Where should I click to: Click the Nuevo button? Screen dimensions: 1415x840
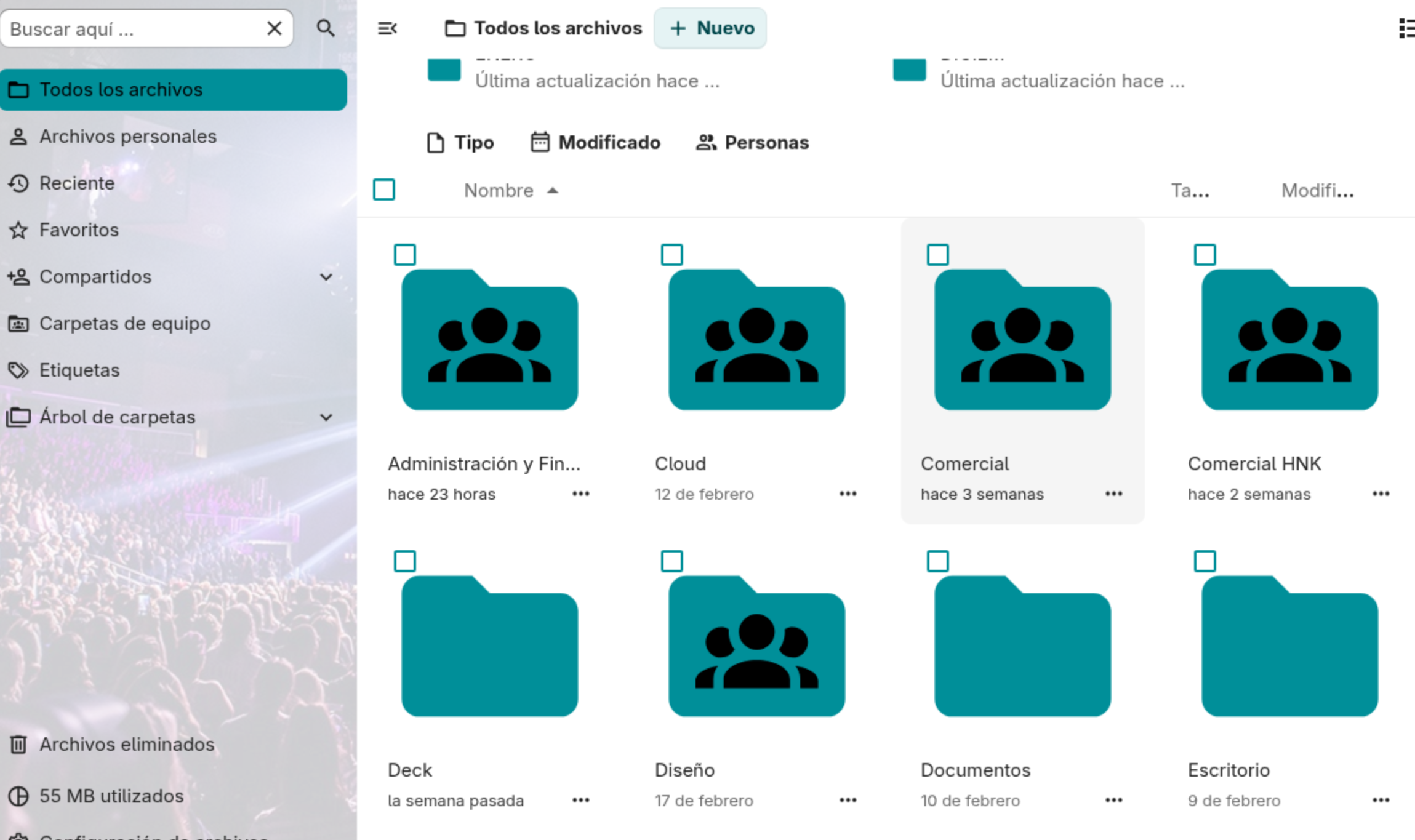point(710,28)
